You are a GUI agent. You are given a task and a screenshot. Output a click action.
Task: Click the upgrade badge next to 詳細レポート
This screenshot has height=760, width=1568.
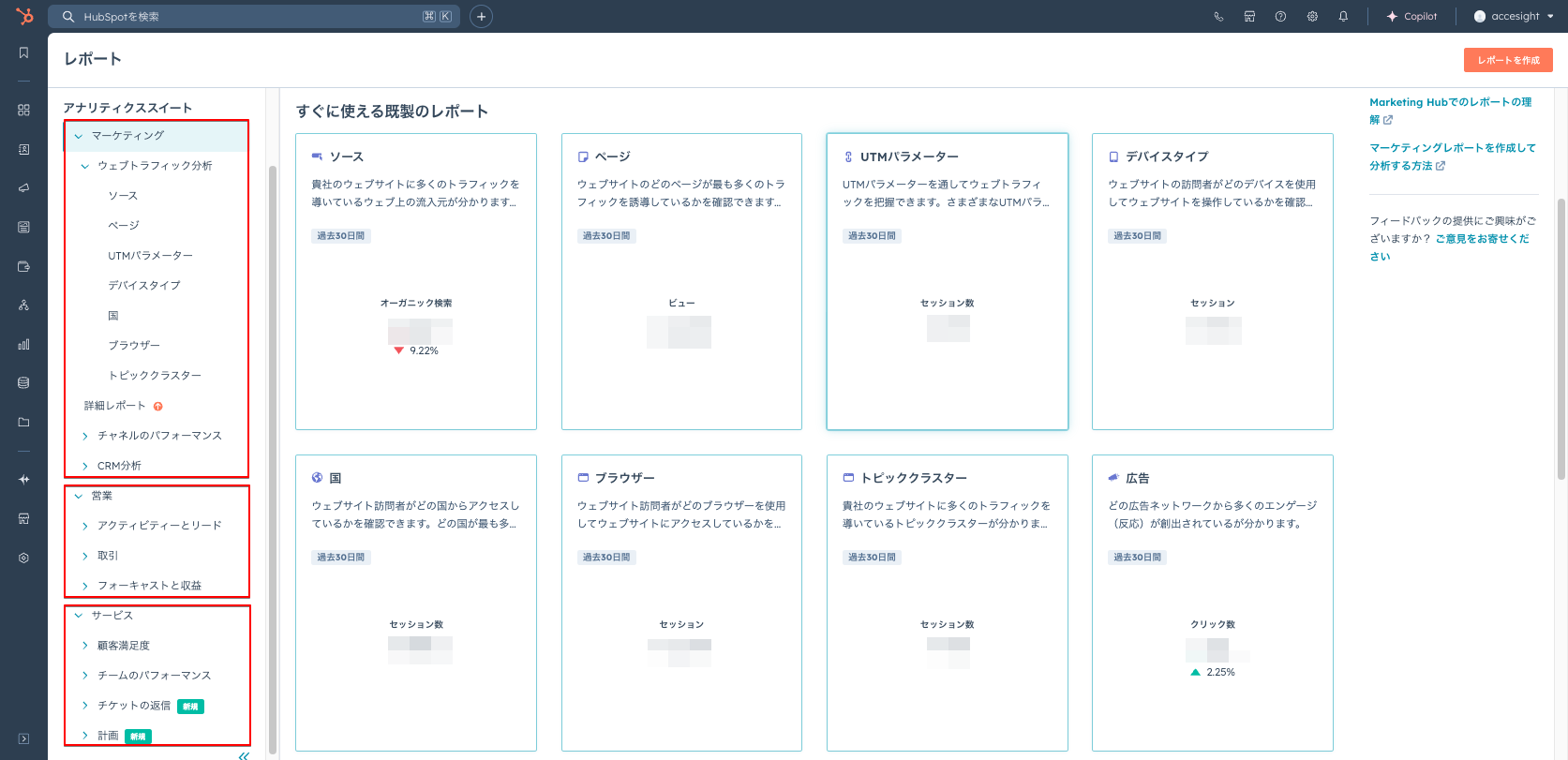(157, 406)
